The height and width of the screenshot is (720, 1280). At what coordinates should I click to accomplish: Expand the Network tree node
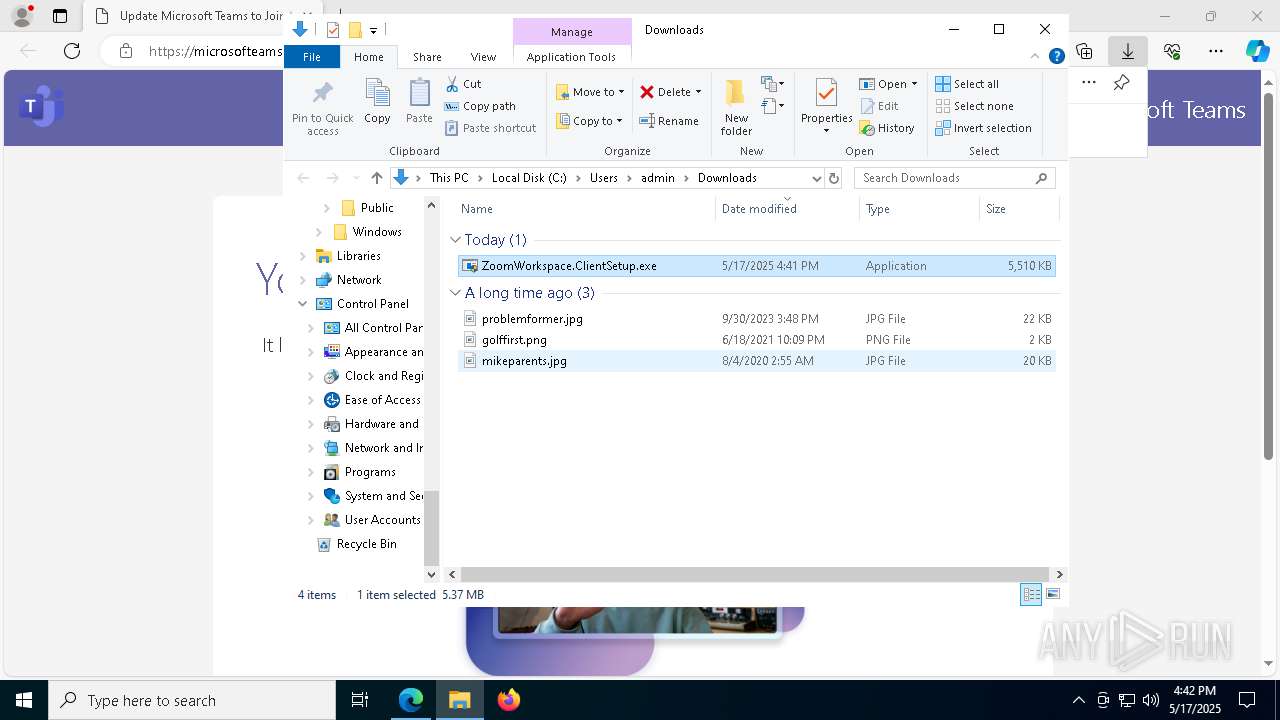tap(303, 280)
